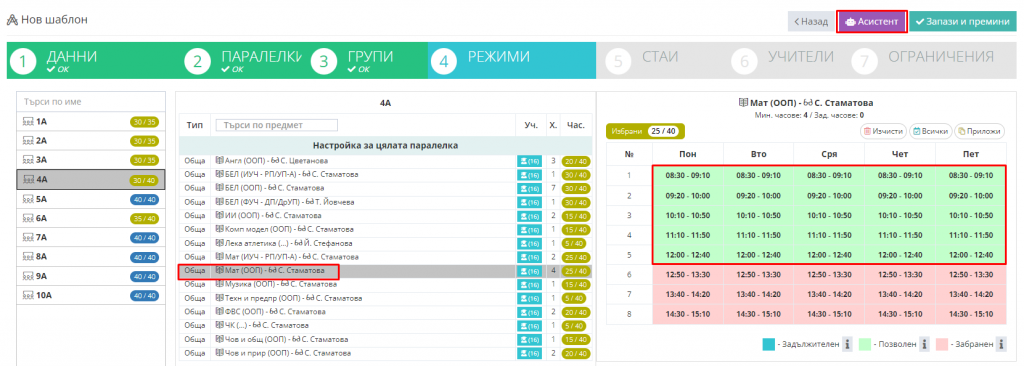Go to step 2 ПАРАЛЕЛКИ

pyautogui.click(x=242, y=61)
